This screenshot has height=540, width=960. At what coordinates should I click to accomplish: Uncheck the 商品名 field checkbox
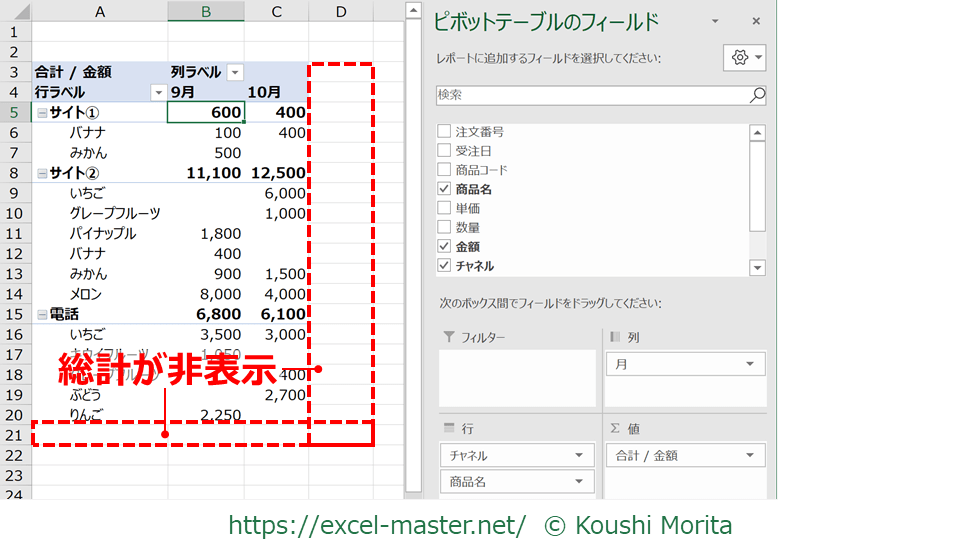click(444, 189)
